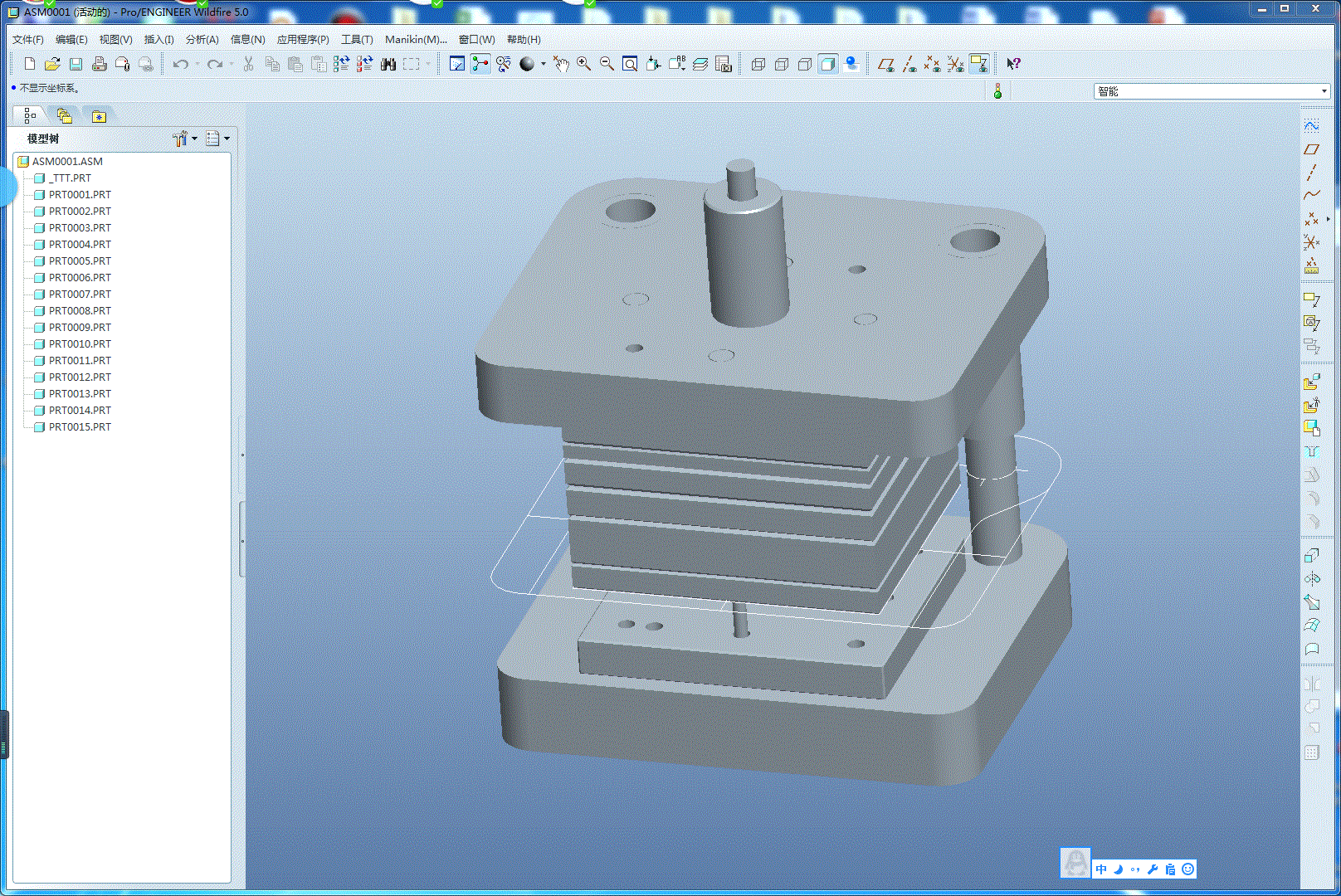Switch display to Wireframe mode
Screen dimensions: 1341x896
[x=758, y=64]
